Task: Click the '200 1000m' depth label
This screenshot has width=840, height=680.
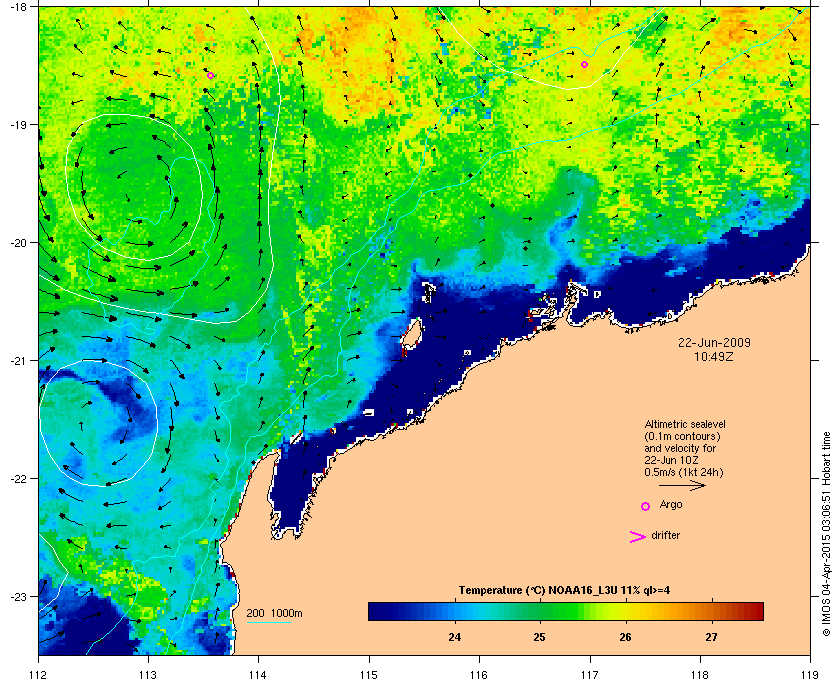Action: coord(274,614)
